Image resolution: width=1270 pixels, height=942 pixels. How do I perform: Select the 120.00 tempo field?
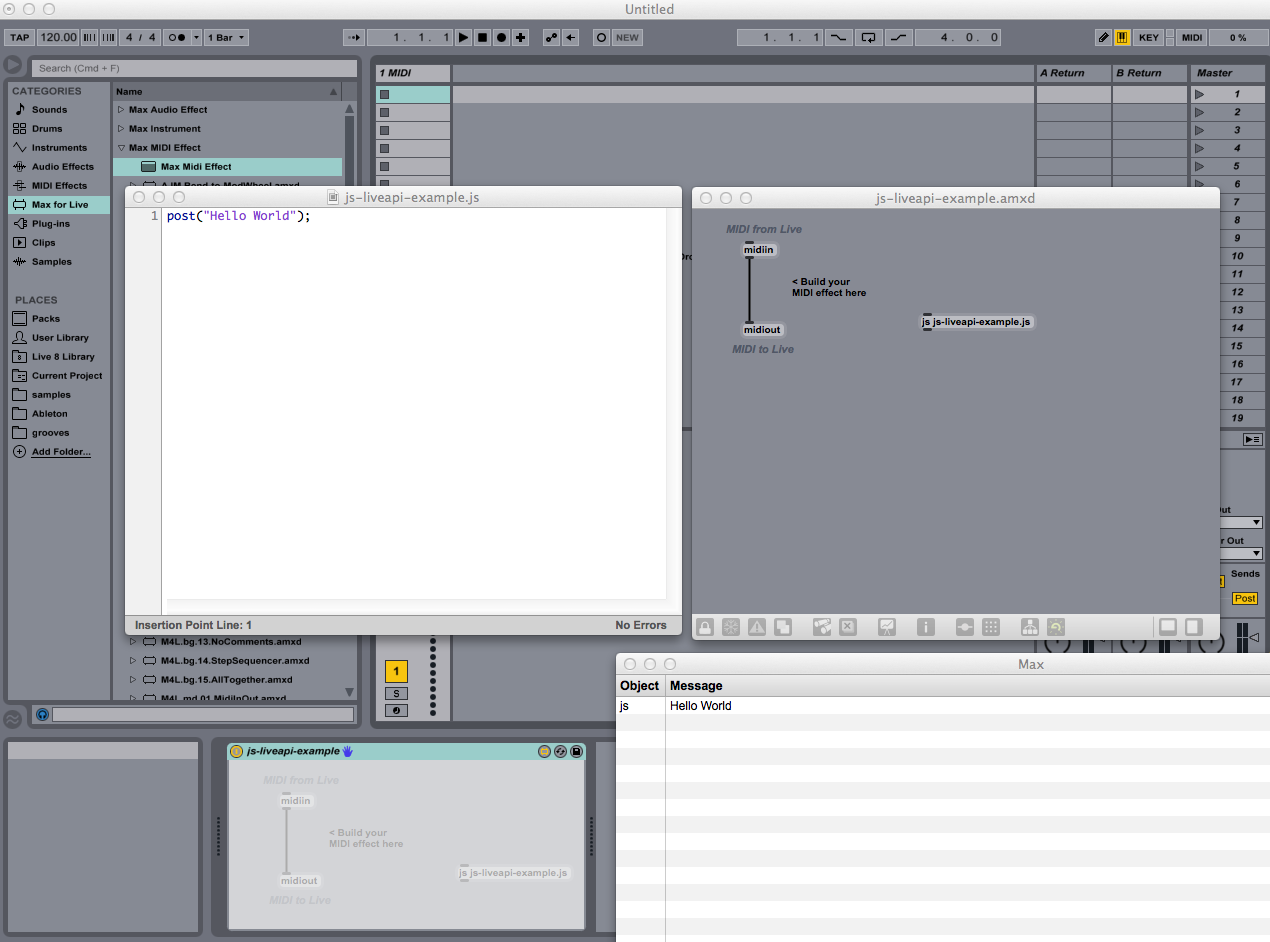pos(58,37)
